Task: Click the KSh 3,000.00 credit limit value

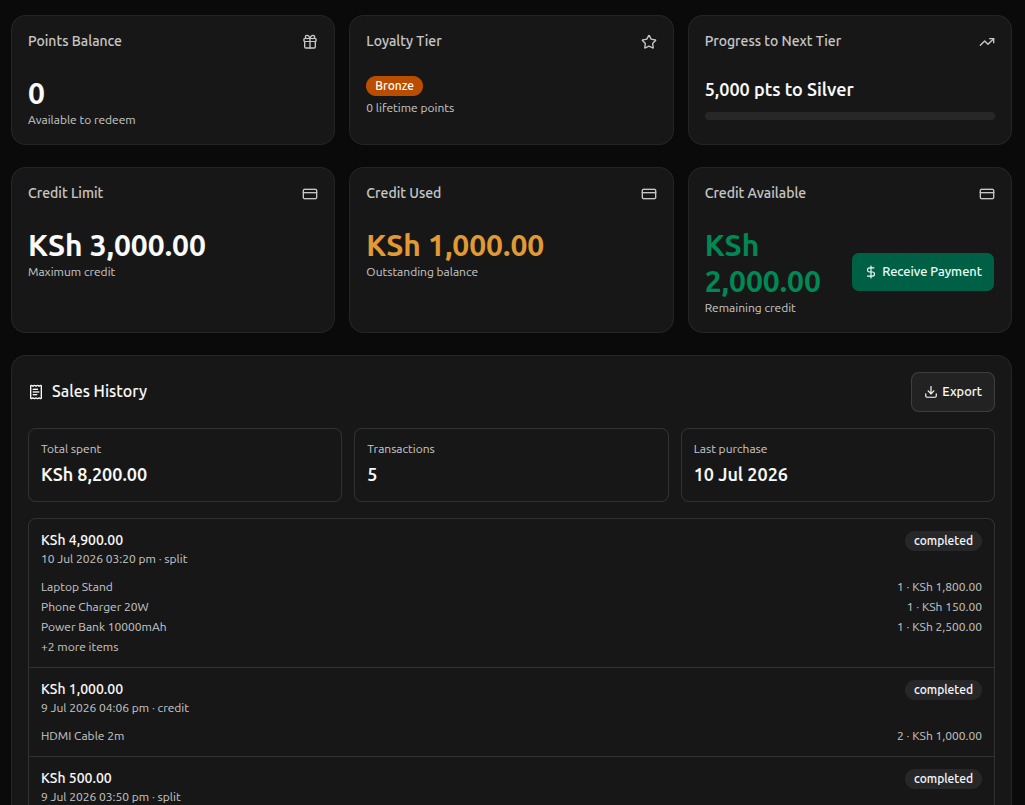Action: click(116, 246)
